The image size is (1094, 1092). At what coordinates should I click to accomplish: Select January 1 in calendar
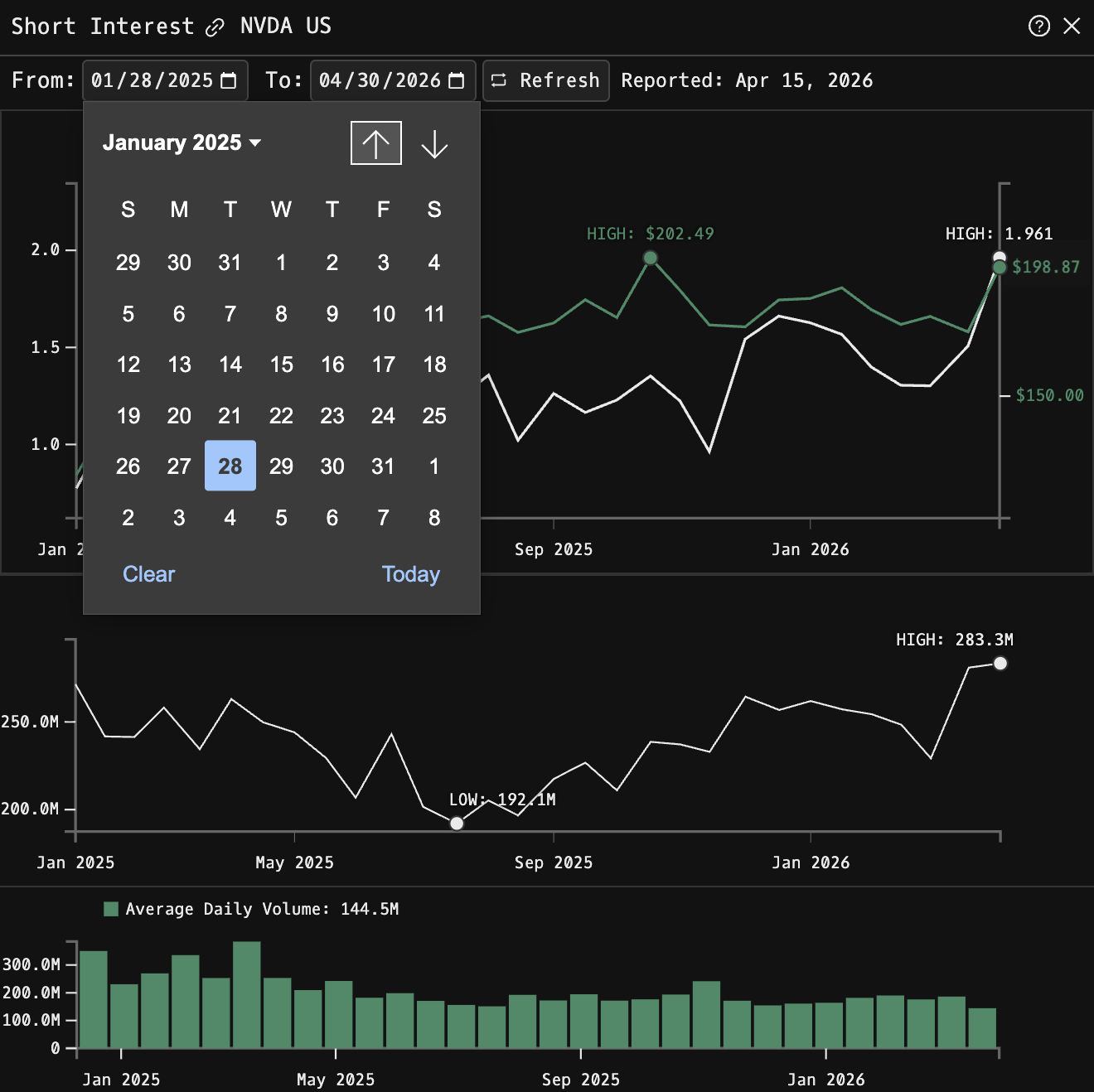(x=281, y=263)
